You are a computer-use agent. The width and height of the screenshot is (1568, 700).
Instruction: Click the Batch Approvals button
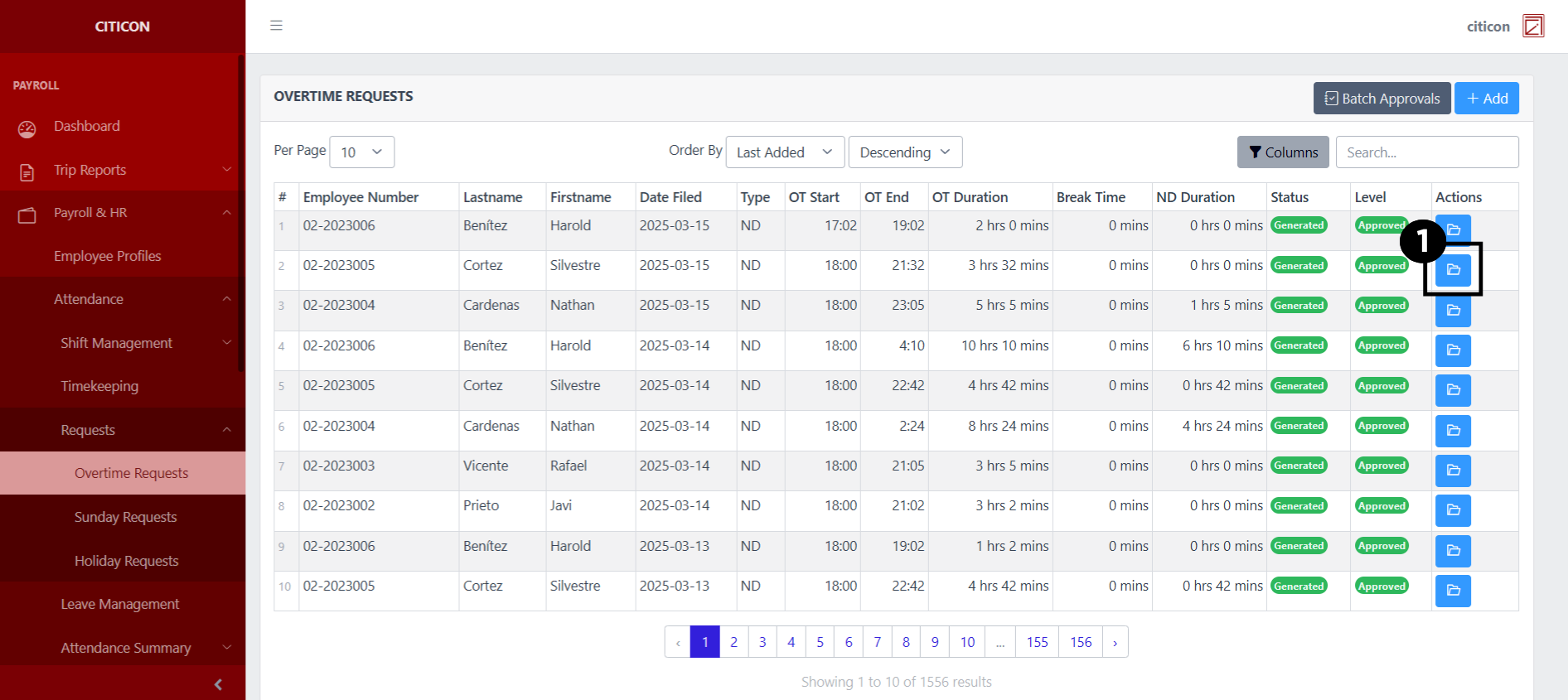[1381, 99]
